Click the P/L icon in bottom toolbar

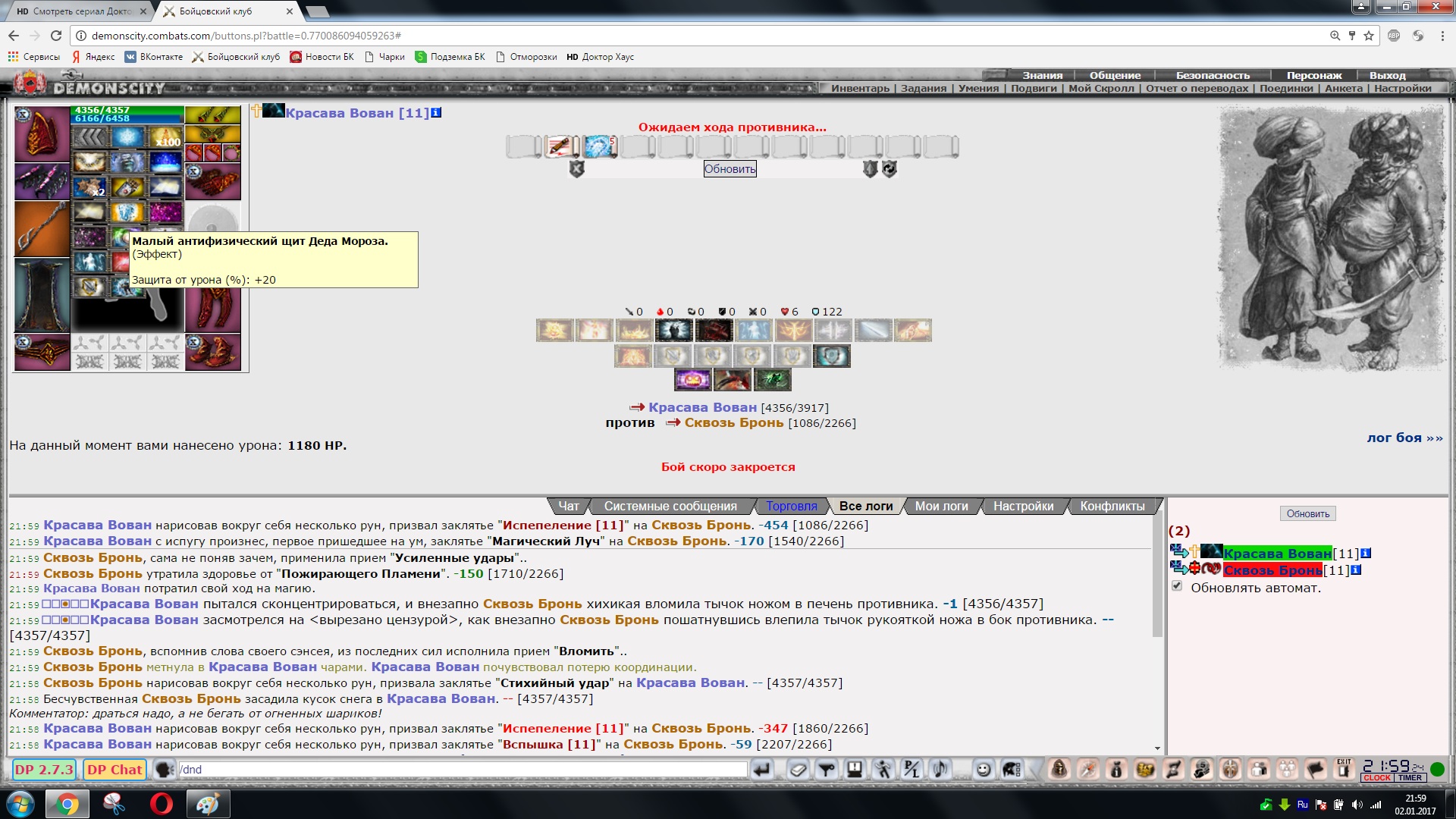pyautogui.click(x=912, y=770)
